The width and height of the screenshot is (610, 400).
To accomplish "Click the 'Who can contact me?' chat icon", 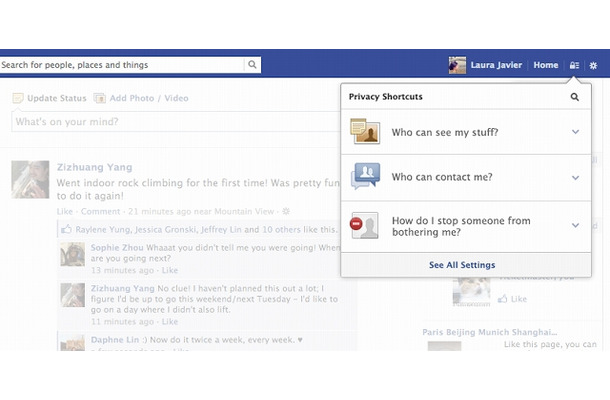I will (x=365, y=177).
